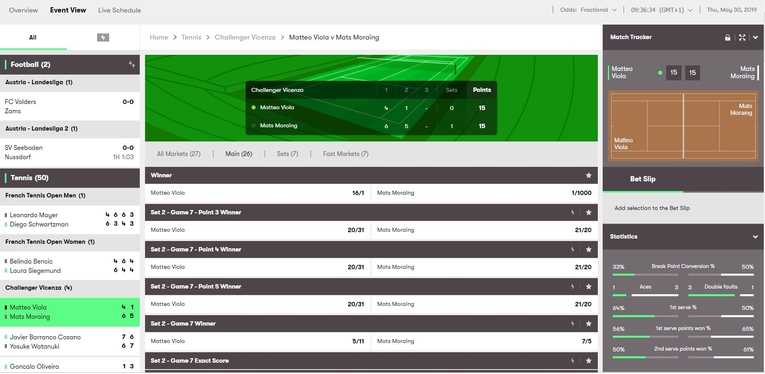Open Goncalo Oliveira match row
Image resolution: width=765 pixels, height=374 pixels.
click(x=70, y=366)
